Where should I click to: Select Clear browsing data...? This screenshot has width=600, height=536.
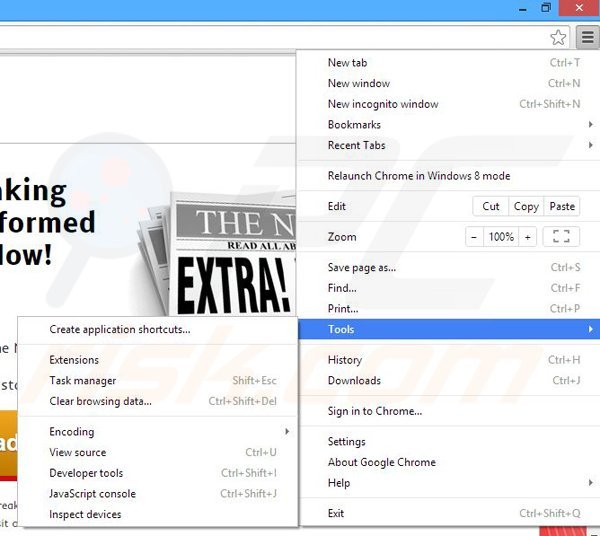tap(158, 401)
